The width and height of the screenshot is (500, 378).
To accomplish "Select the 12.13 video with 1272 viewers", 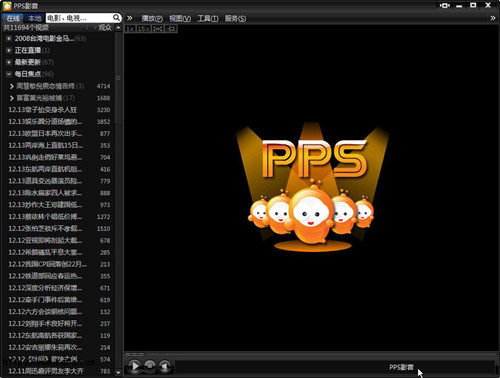I will (59, 217).
